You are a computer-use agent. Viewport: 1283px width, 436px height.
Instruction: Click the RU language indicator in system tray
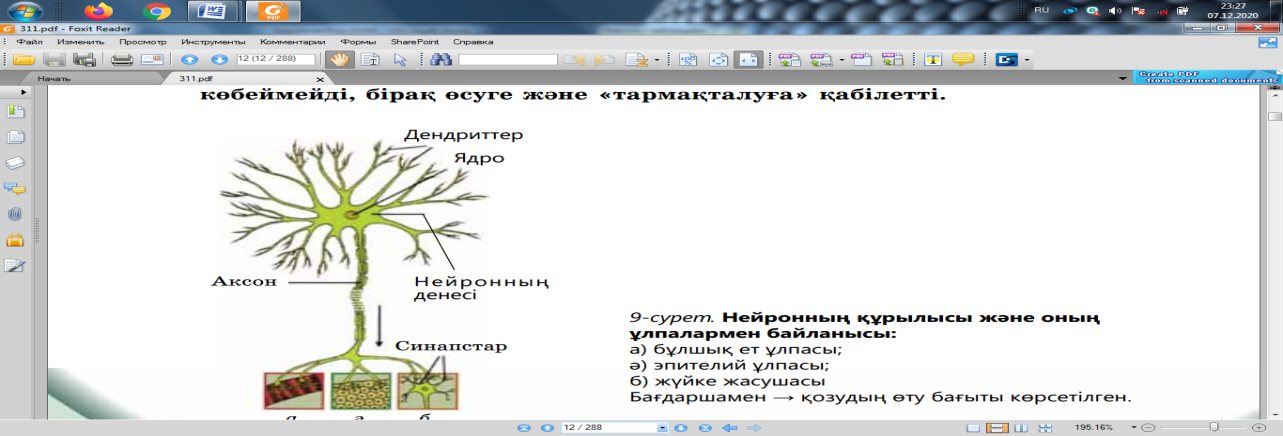pyautogui.click(x=1042, y=9)
